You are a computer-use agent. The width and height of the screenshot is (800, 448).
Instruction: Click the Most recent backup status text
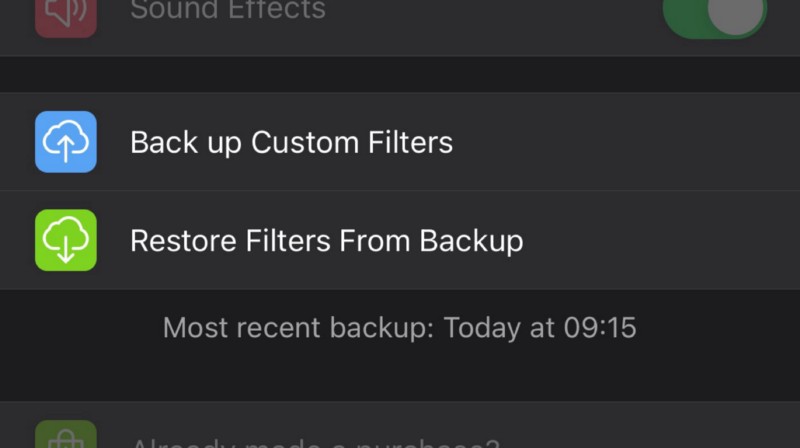click(x=399, y=327)
